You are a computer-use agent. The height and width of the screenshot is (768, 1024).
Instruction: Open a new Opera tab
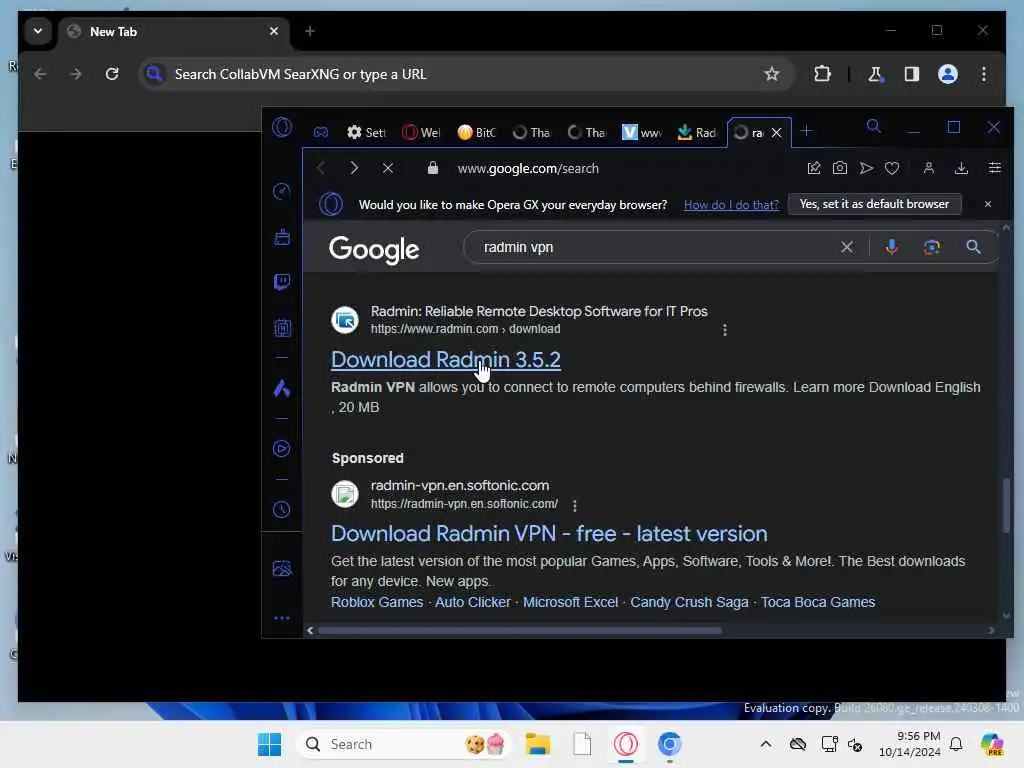(807, 131)
